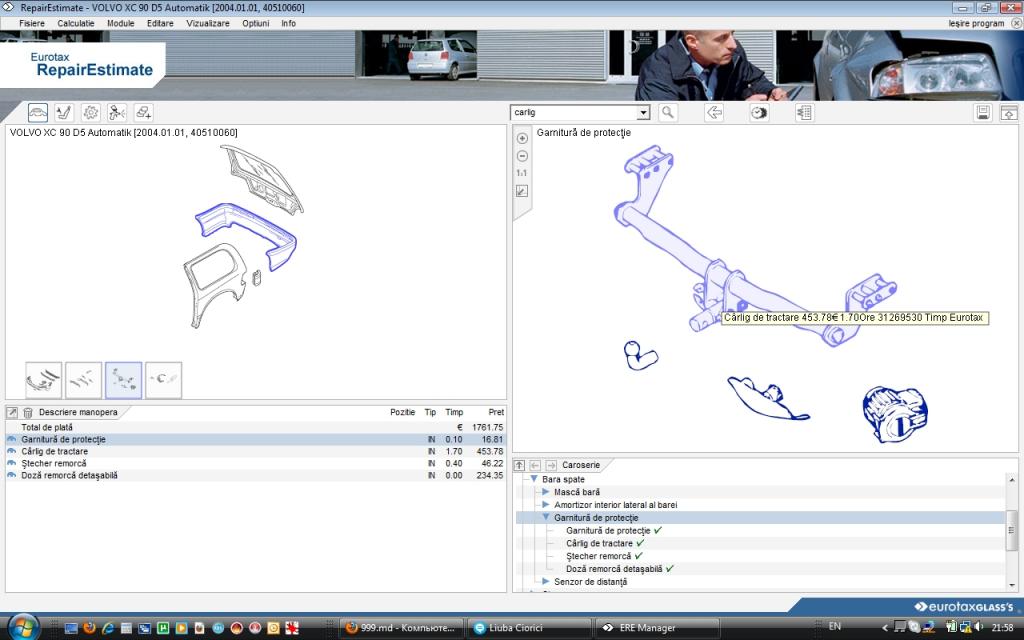
Task: Click the tree forward arrow beside Caroserie
Action: pyautogui.click(x=551, y=465)
